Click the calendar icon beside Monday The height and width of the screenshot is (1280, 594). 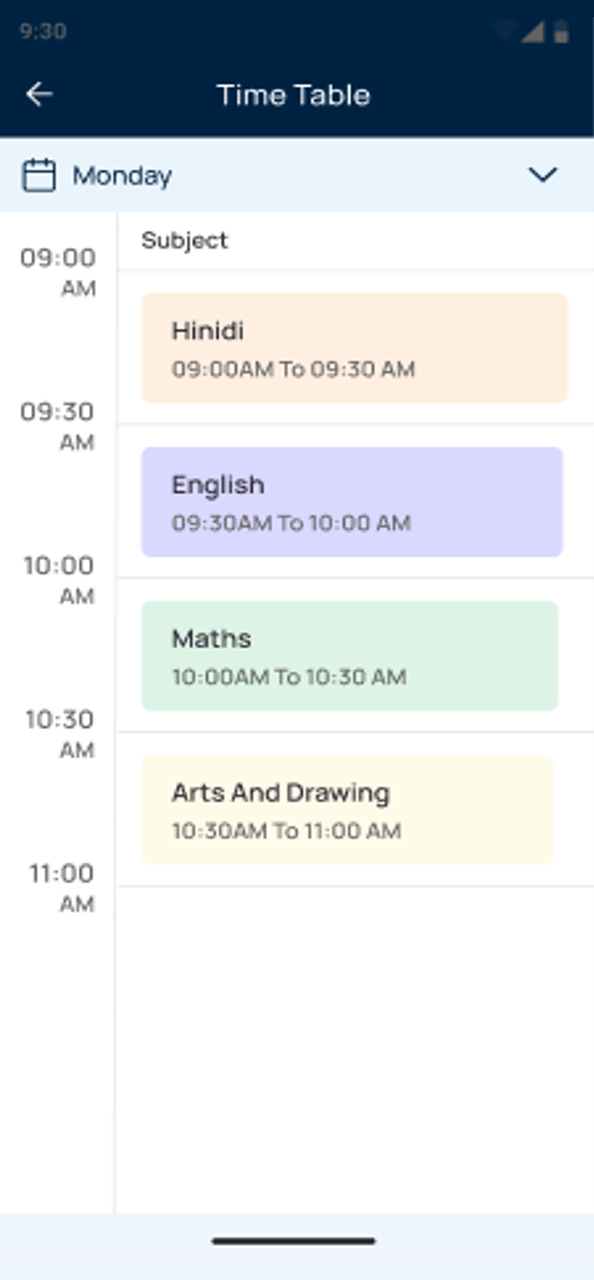coord(39,176)
